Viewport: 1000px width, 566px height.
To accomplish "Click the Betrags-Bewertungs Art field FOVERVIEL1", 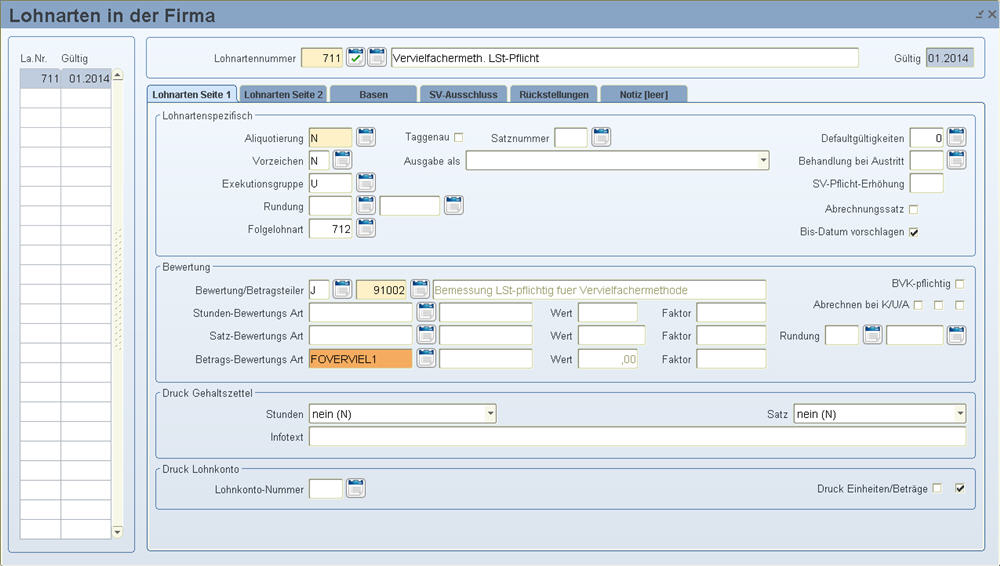I will (x=360, y=359).
